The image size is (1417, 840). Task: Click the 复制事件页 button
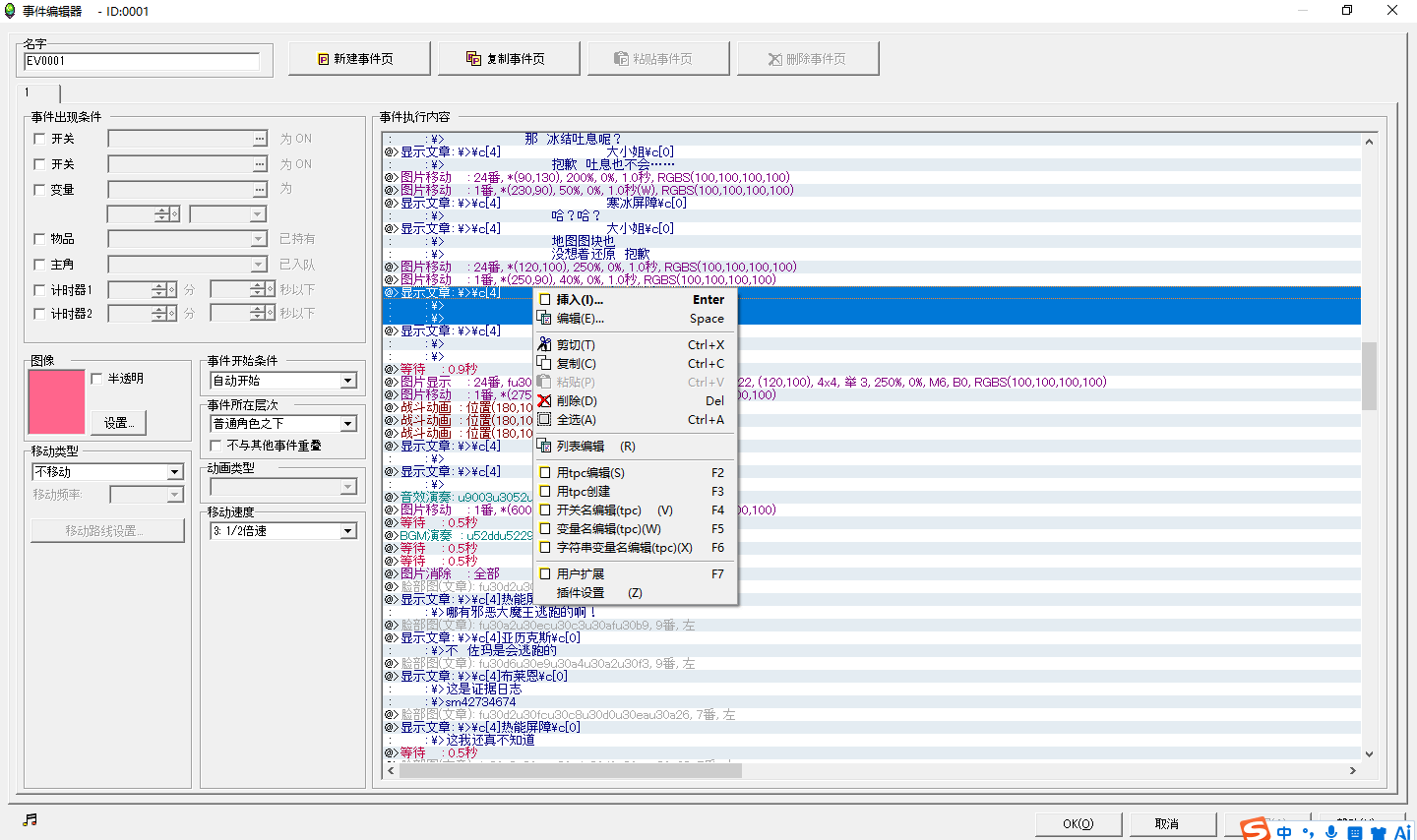(509, 59)
